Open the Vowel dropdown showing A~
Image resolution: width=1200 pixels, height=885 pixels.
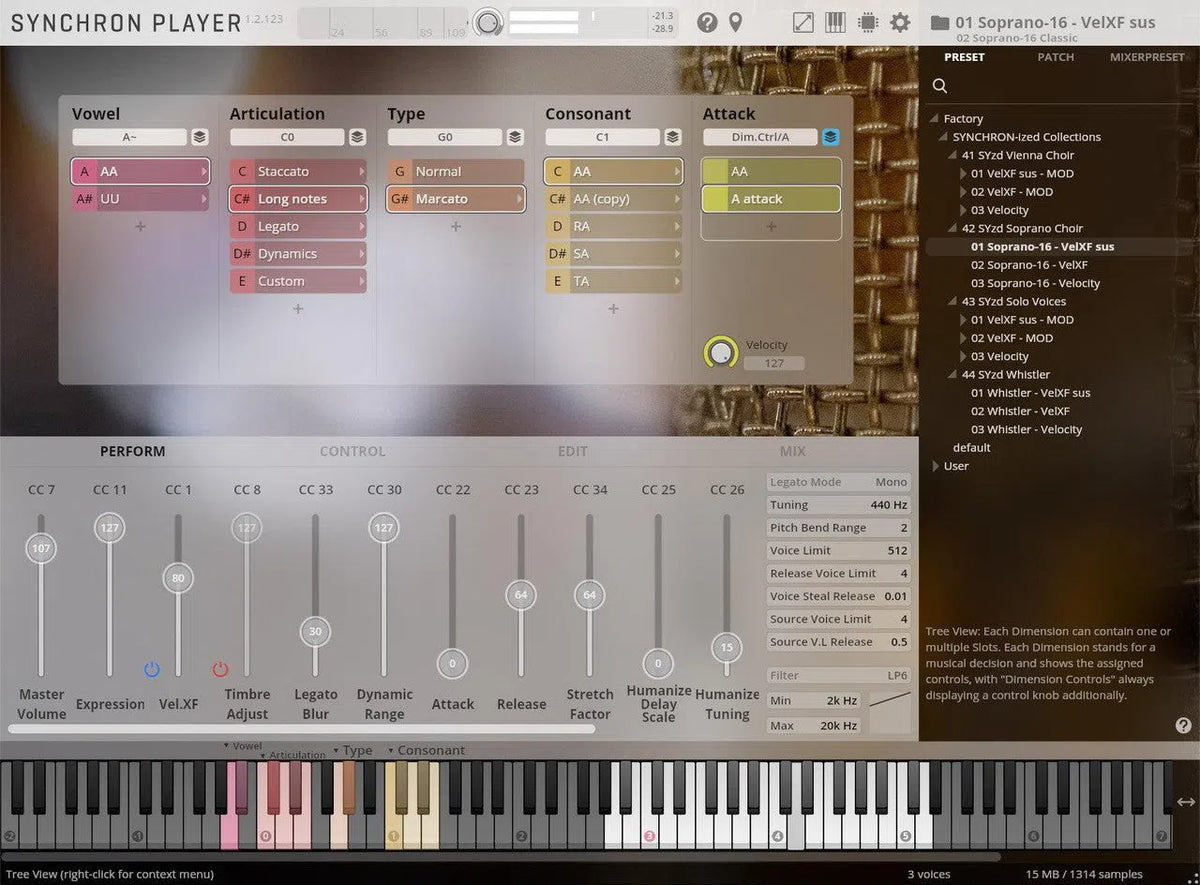130,136
